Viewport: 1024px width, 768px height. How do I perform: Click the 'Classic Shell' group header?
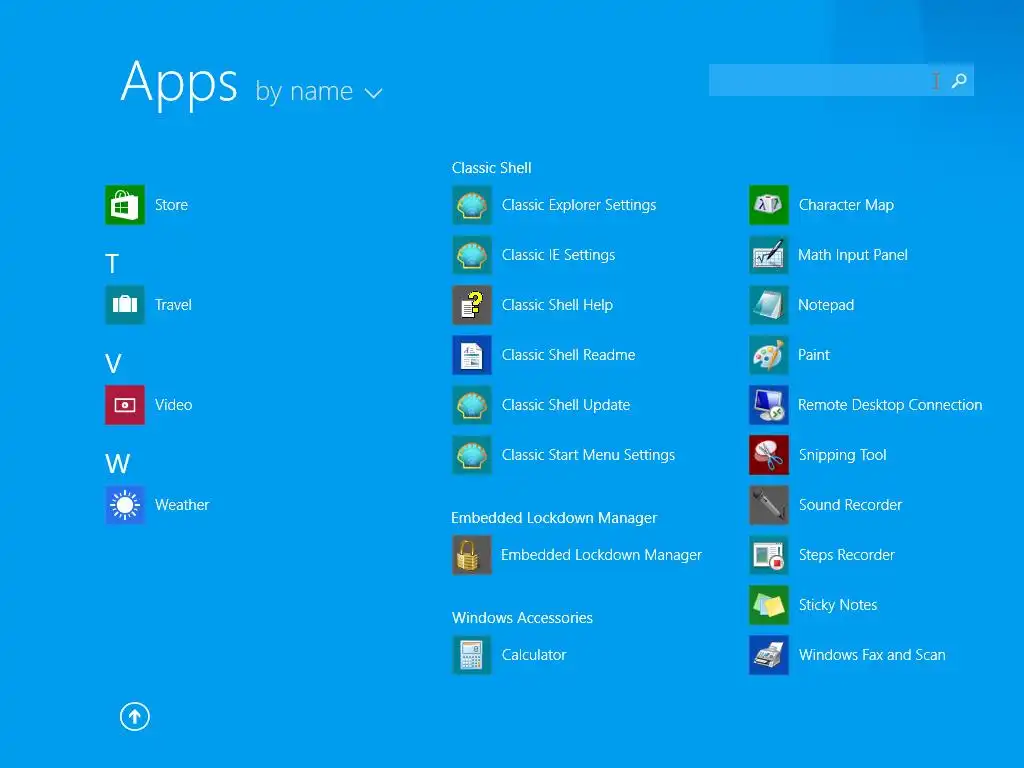coord(492,168)
